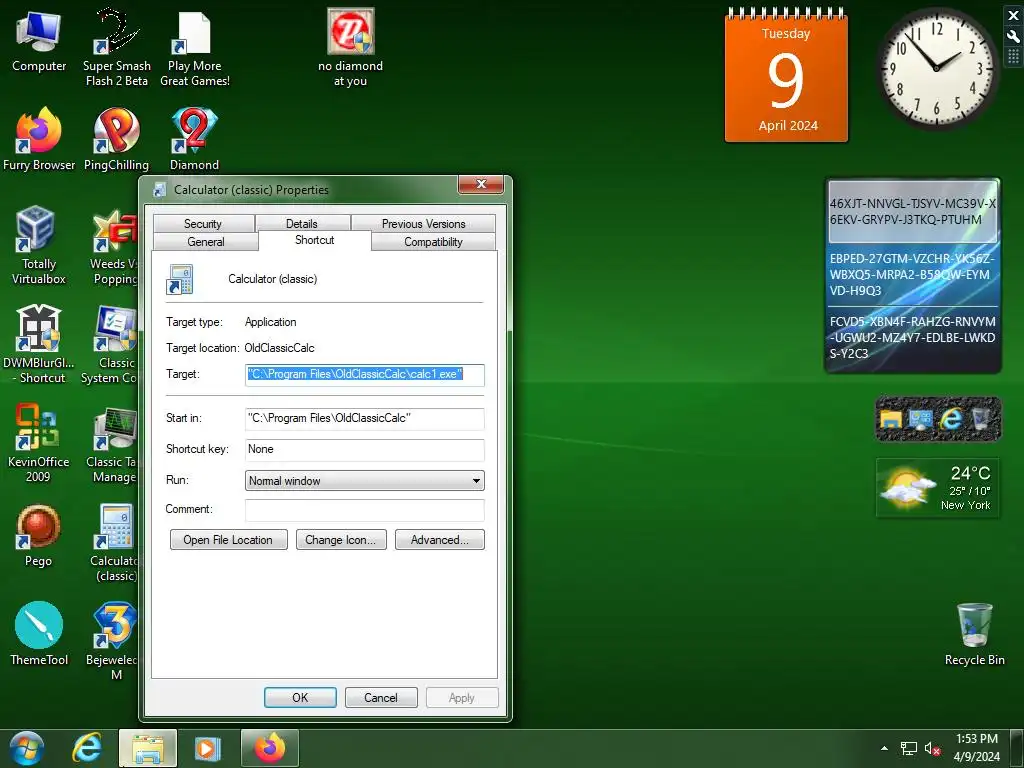Show hidden tray icons arrow
This screenshot has height=768, width=1024.
[884, 748]
